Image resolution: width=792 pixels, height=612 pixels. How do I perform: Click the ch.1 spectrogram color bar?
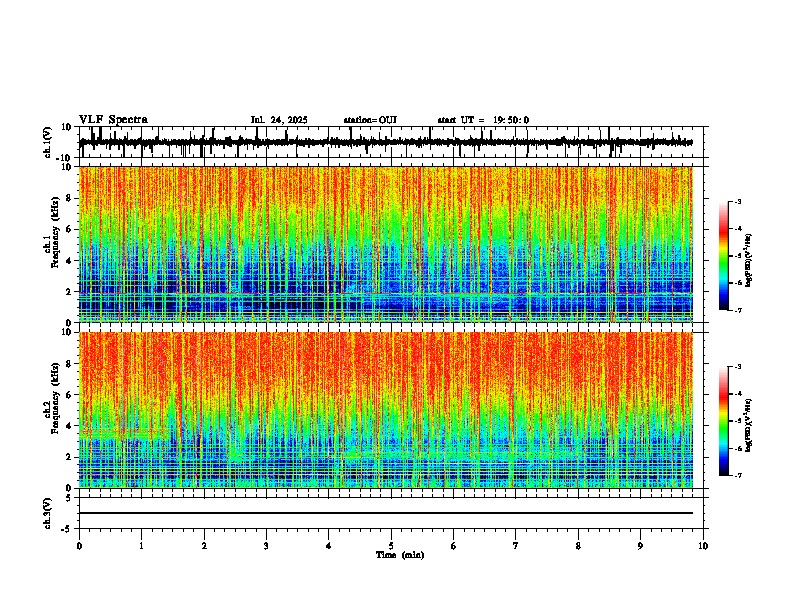(724, 255)
